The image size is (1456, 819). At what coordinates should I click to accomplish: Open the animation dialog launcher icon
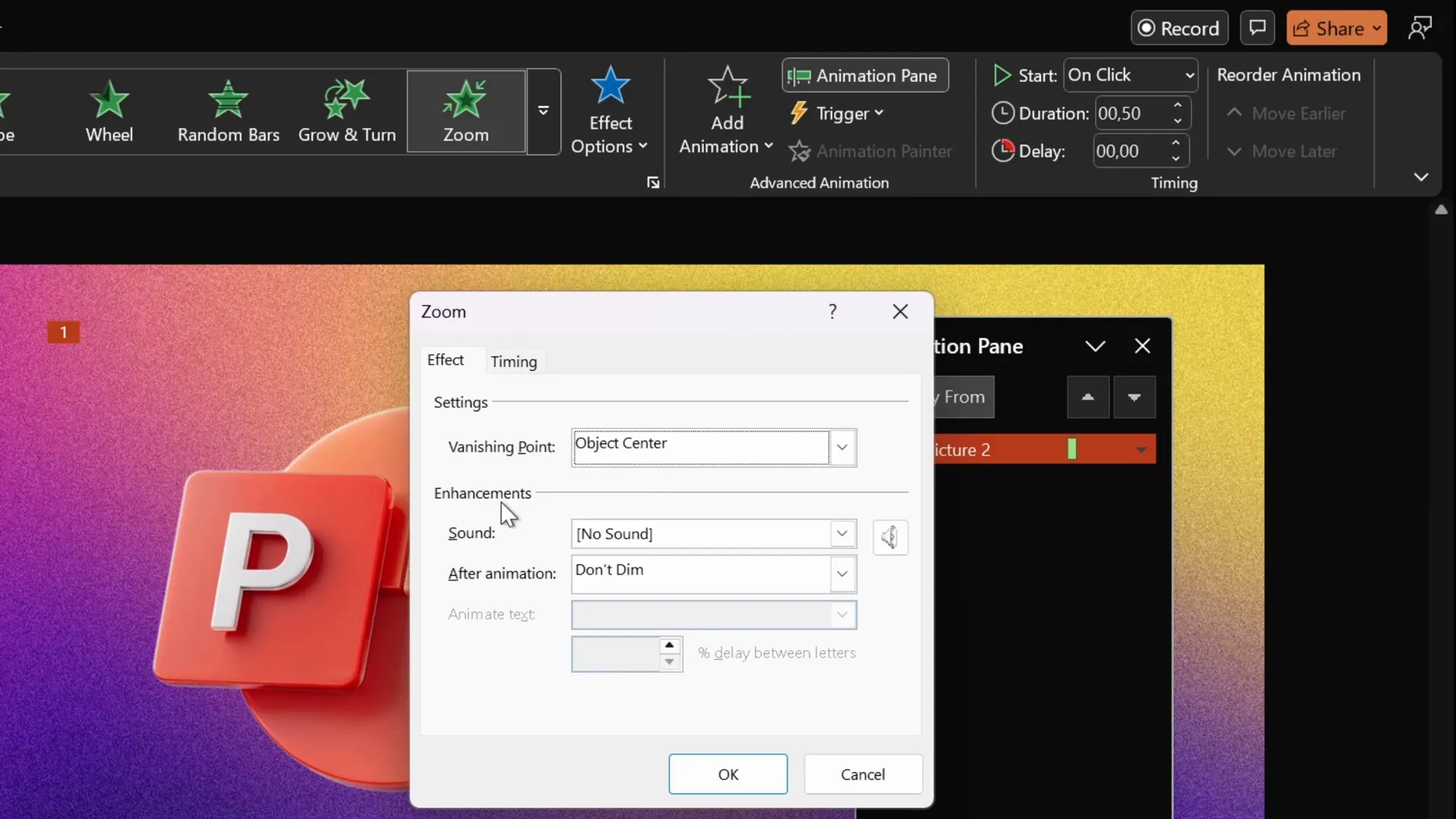click(653, 182)
